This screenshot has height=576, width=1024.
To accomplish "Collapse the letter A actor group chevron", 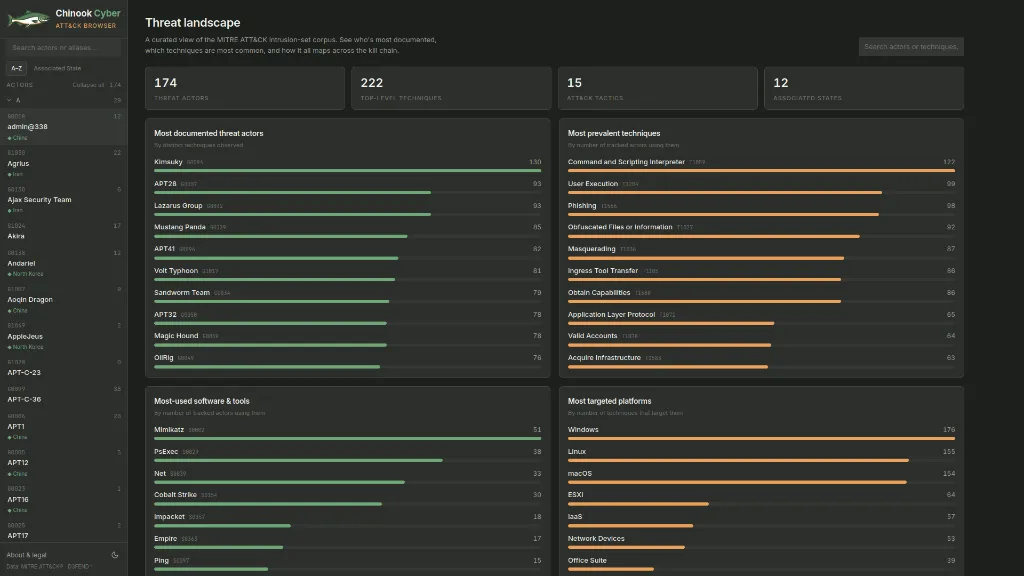I will click(x=9, y=100).
